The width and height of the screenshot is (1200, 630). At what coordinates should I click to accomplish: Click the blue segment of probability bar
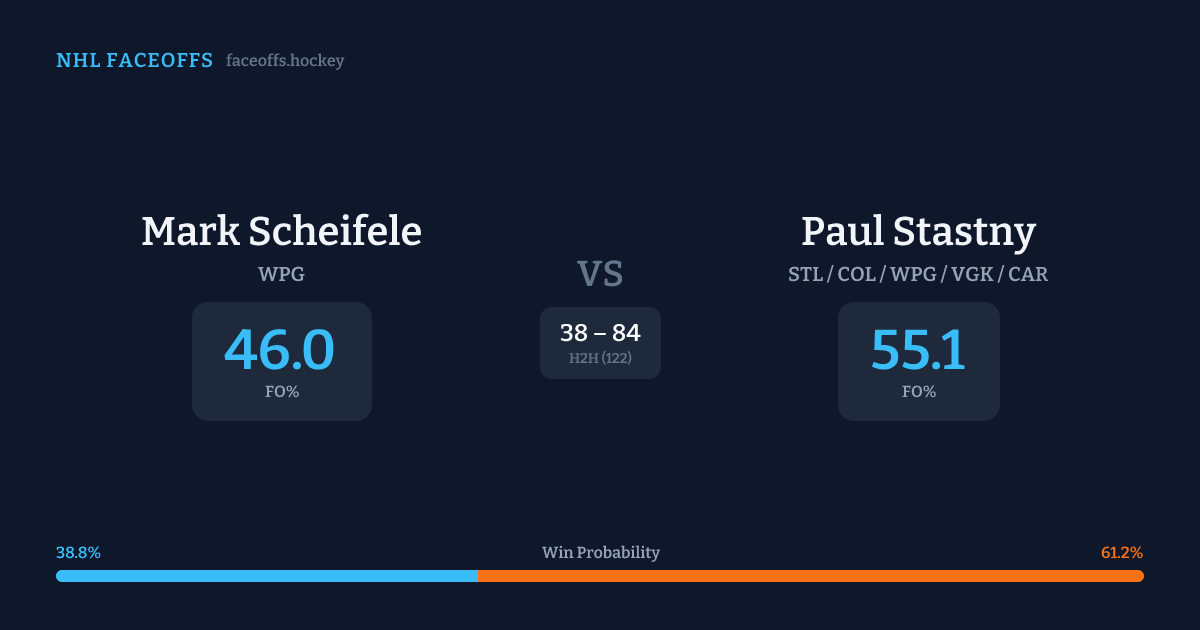tap(266, 576)
